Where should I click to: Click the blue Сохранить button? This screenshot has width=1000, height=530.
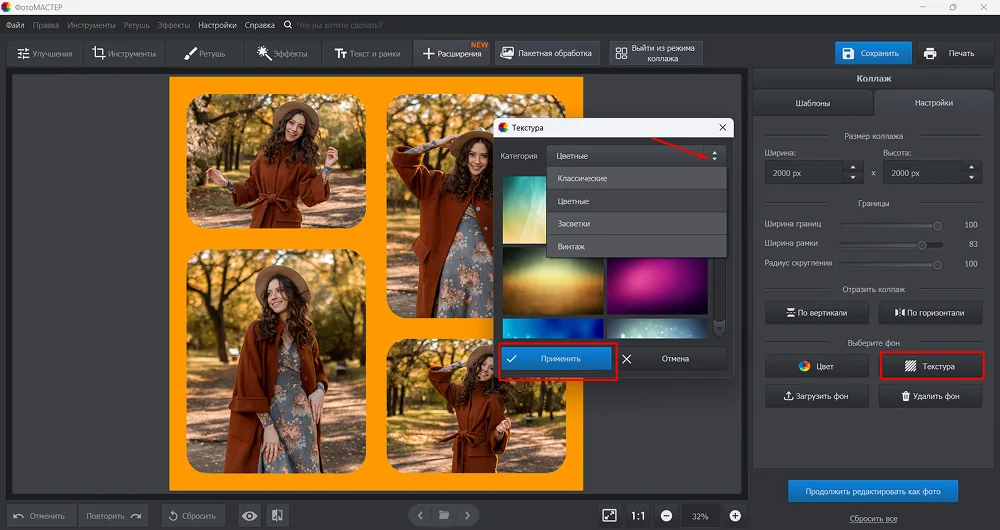[x=873, y=54]
